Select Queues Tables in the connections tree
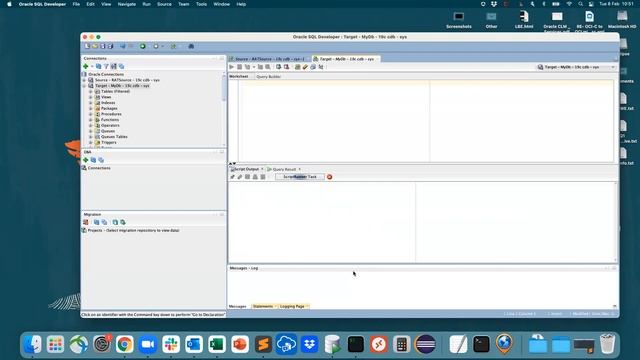The width and height of the screenshot is (640, 360). (x=114, y=137)
